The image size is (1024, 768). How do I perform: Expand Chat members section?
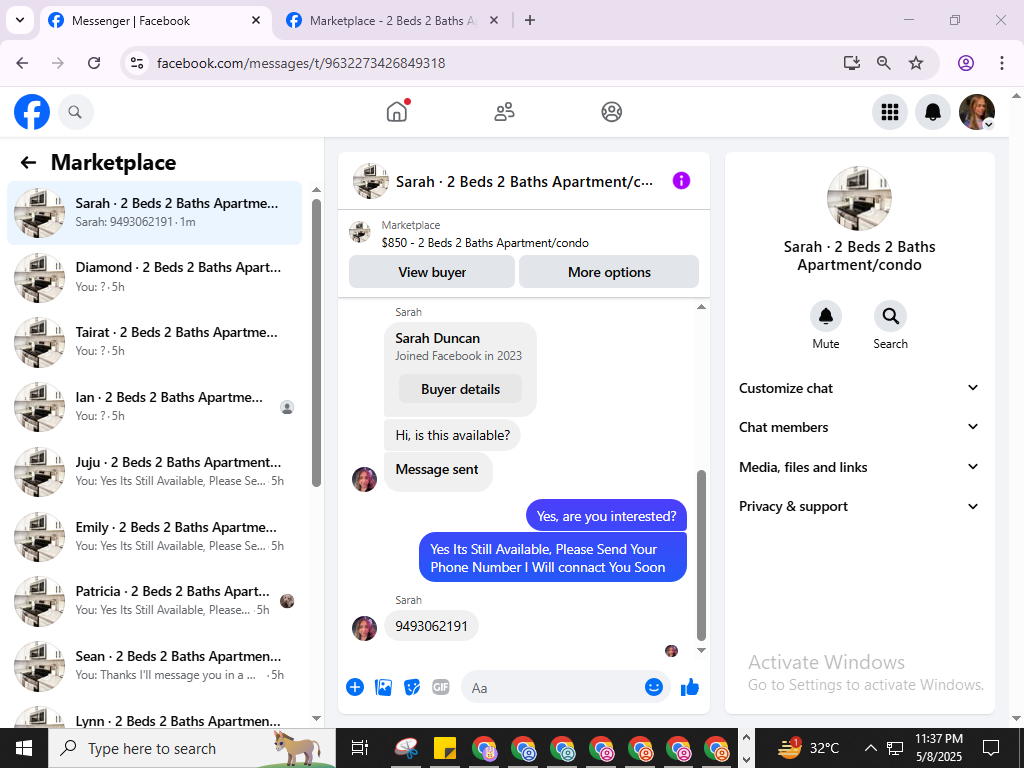[859, 427]
